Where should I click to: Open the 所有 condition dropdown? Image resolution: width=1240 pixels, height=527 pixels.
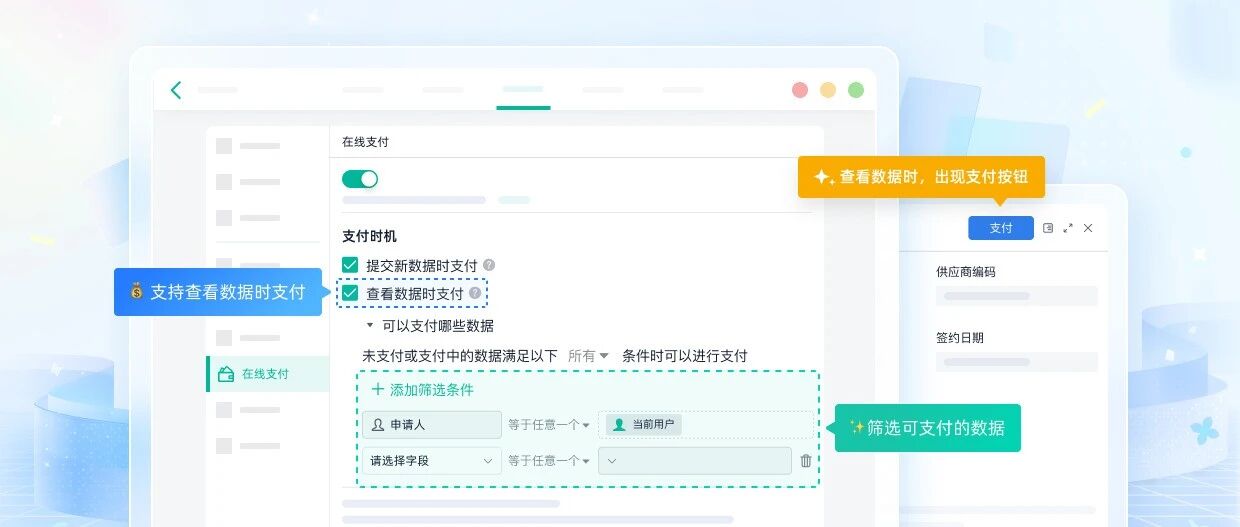588,356
